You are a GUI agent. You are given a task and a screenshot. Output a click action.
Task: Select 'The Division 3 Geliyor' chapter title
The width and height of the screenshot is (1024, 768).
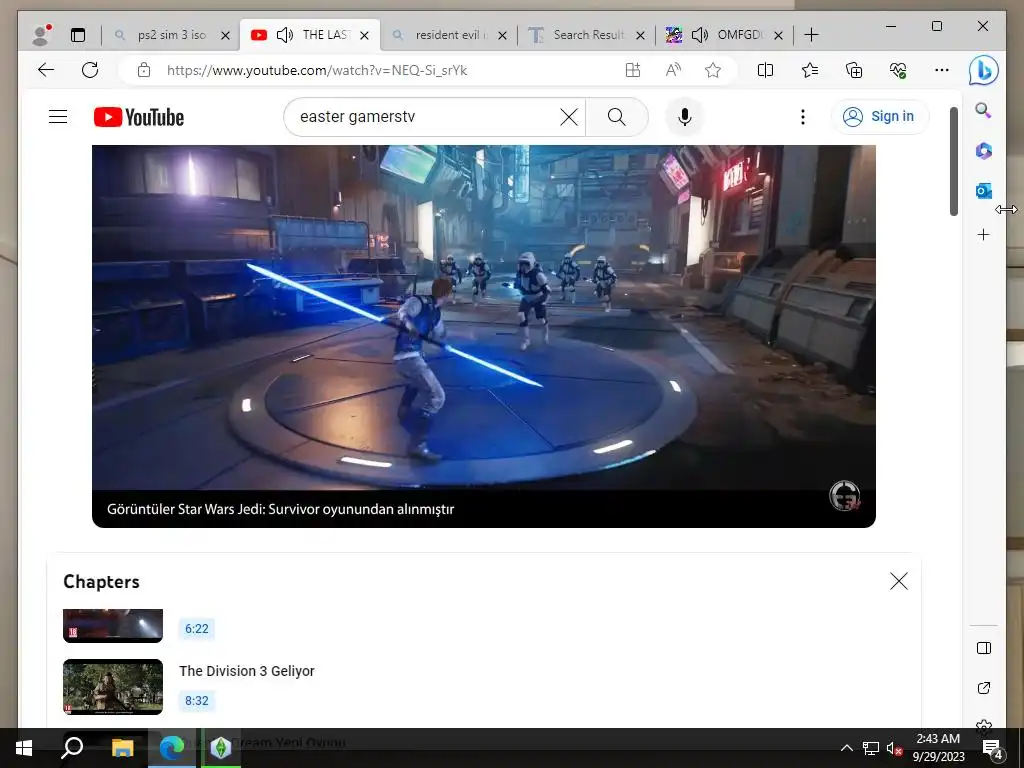click(x=247, y=671)
